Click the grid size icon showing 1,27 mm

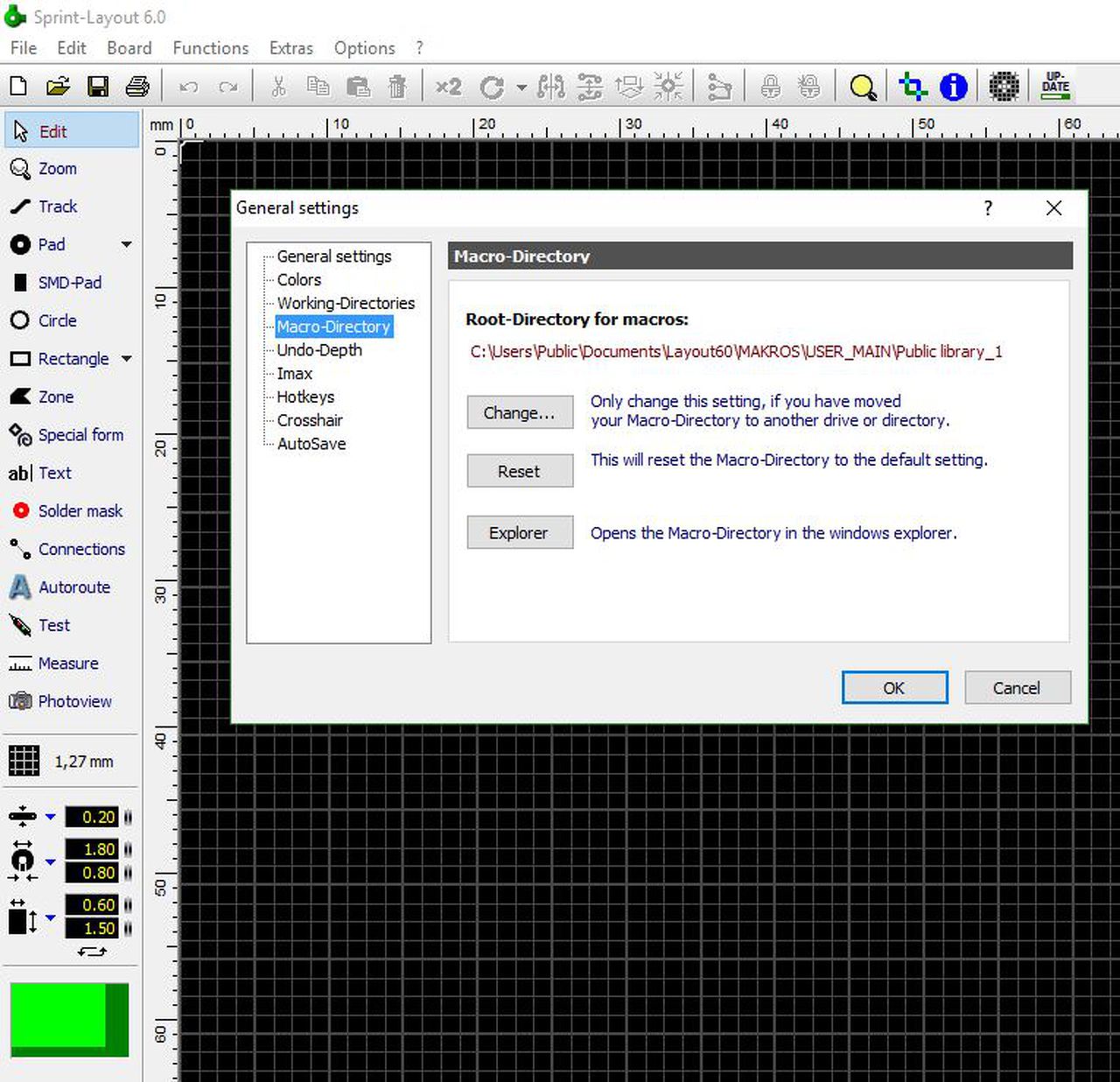point(24,761)
